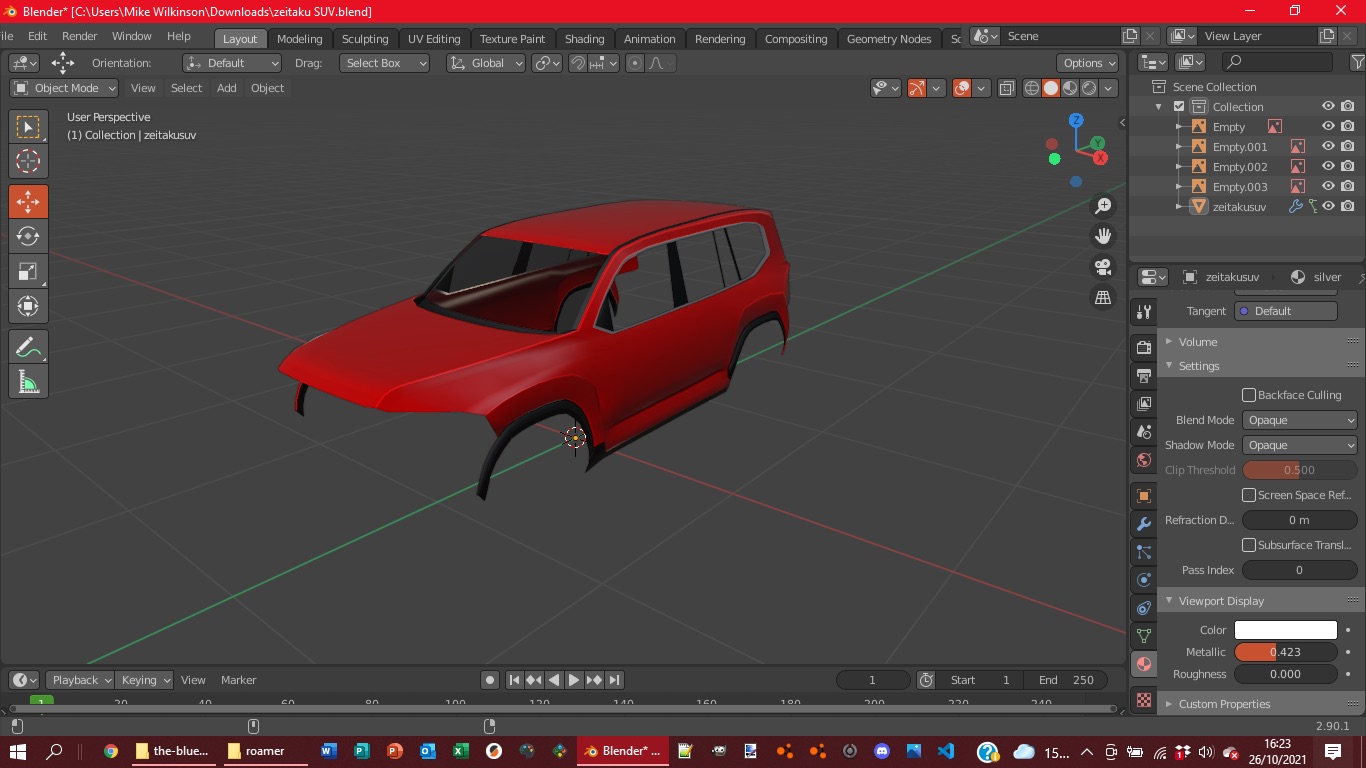The height and width of the screenshot is (768, 1366).
Task: Expand the Volume panel
Action: click(1198, 342)
